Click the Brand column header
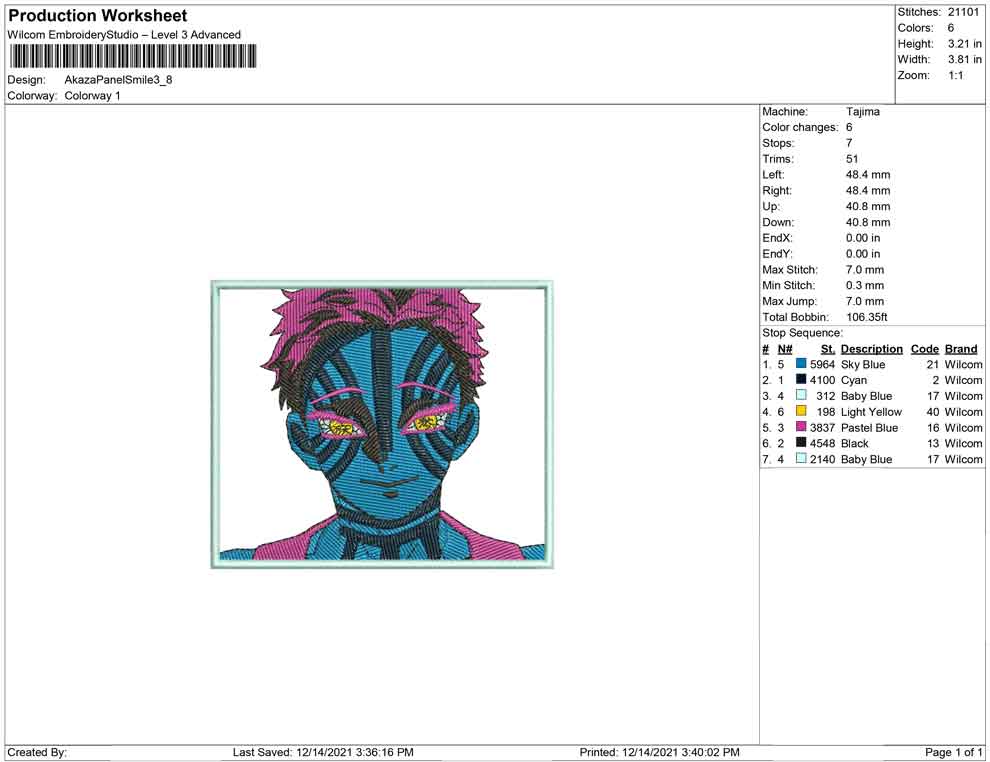This screenshot has height=762, width=990. pos(961,348)
